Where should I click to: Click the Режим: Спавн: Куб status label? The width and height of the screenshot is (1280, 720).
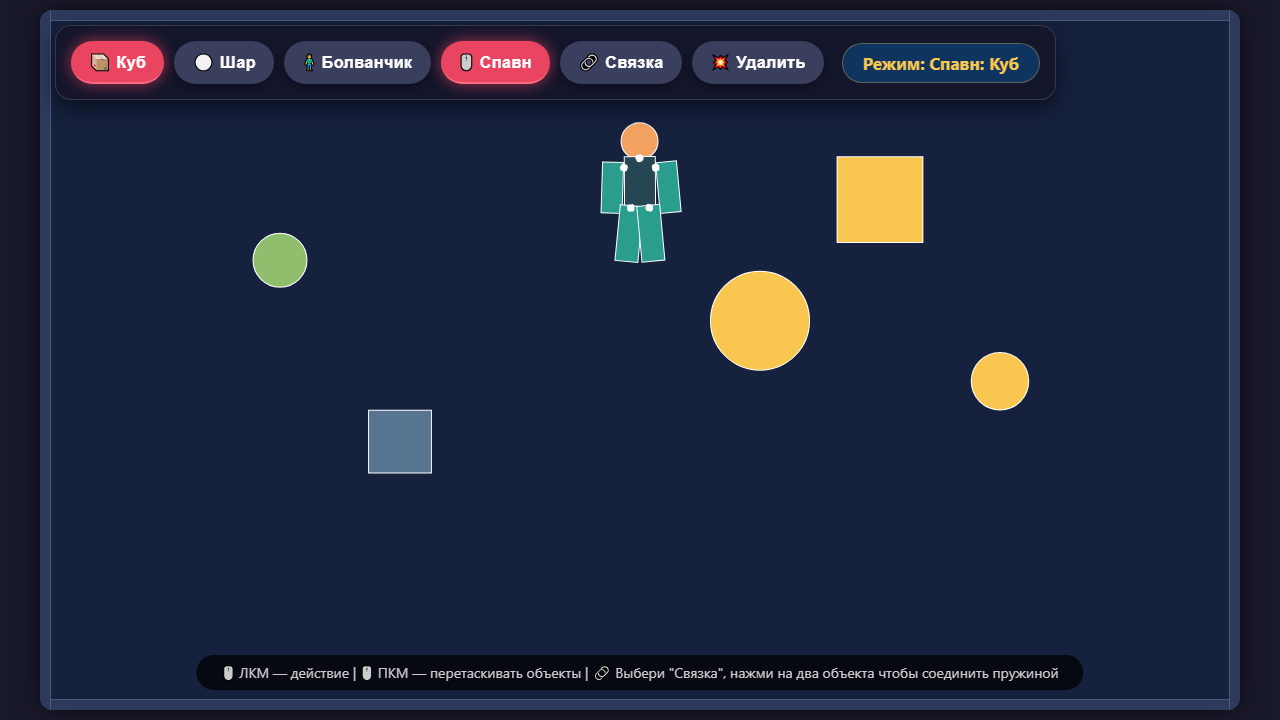941,63
